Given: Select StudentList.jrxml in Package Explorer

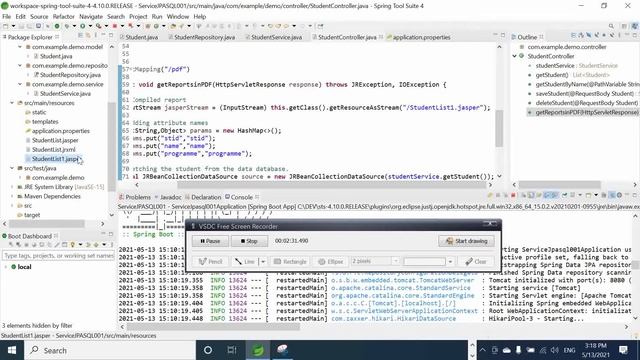Looking at the screenshot, I should (x=53, y=149).
